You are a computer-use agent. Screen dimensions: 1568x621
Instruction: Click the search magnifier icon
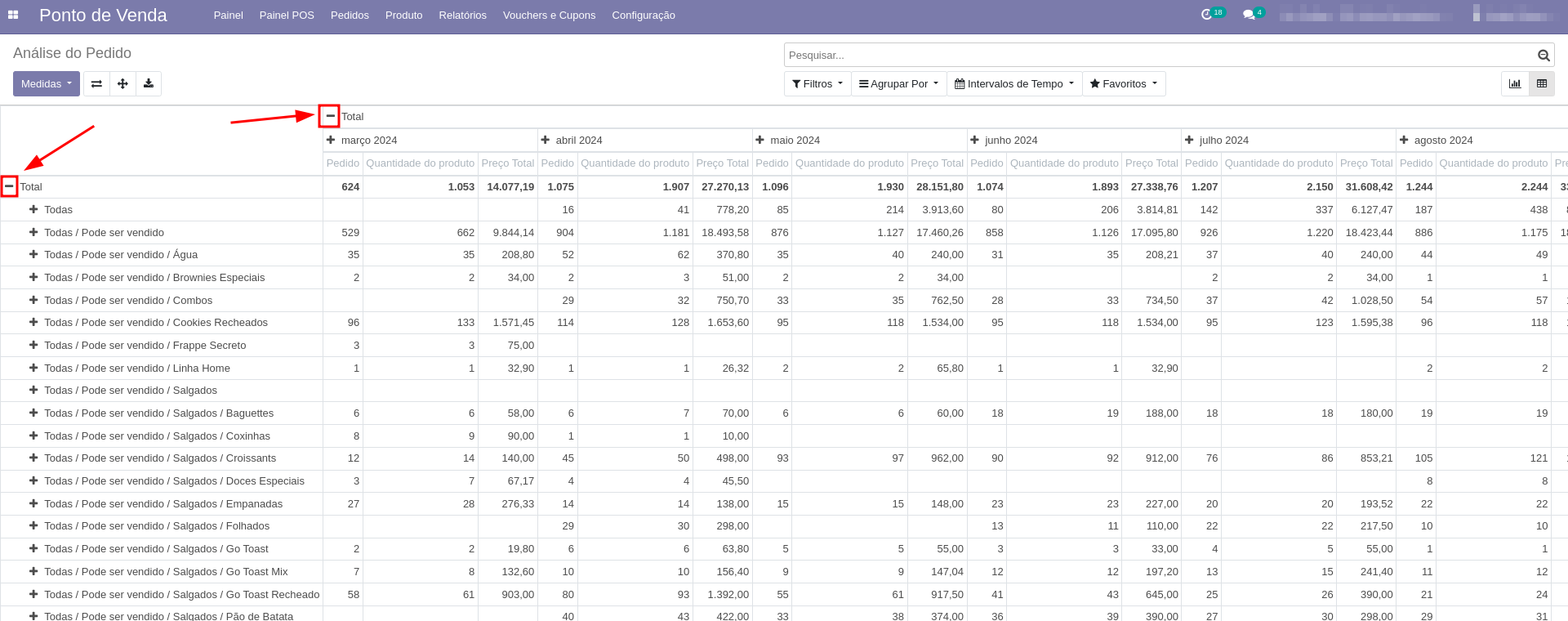pos(1543,56)
